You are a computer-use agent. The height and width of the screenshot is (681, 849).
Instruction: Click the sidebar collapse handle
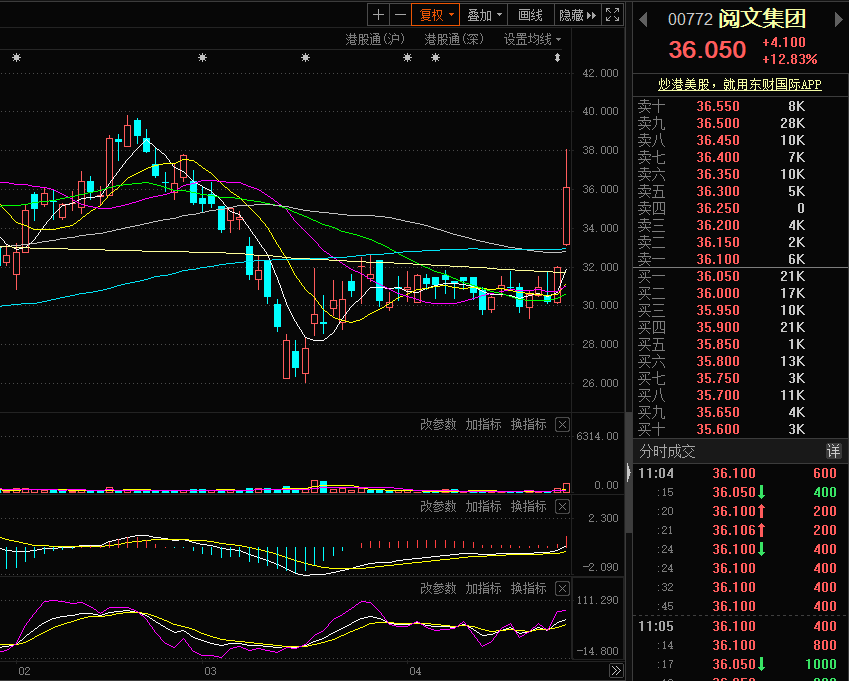pyautogui.click(x=629, y=473)
